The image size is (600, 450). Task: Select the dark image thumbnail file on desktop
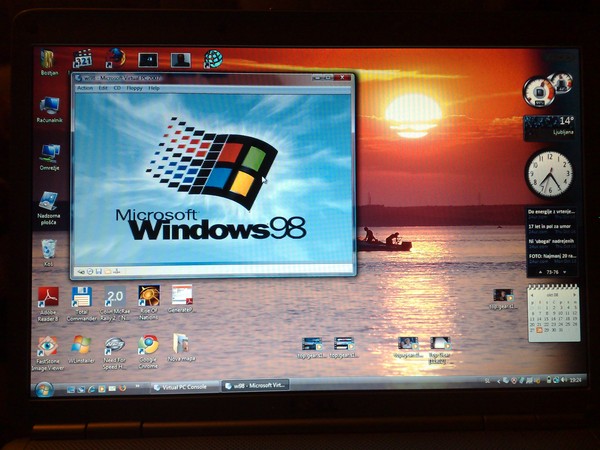(148, 60)
